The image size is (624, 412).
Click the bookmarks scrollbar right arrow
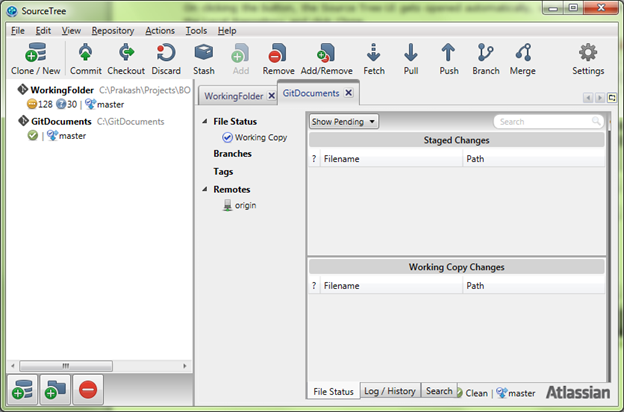[x=185, y=366]
